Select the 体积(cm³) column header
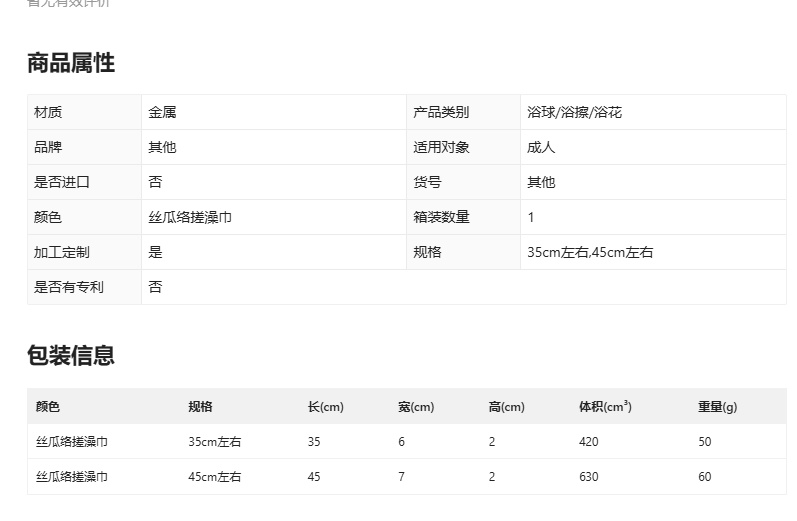Screen dimensions: 797x521 point(605,407)
